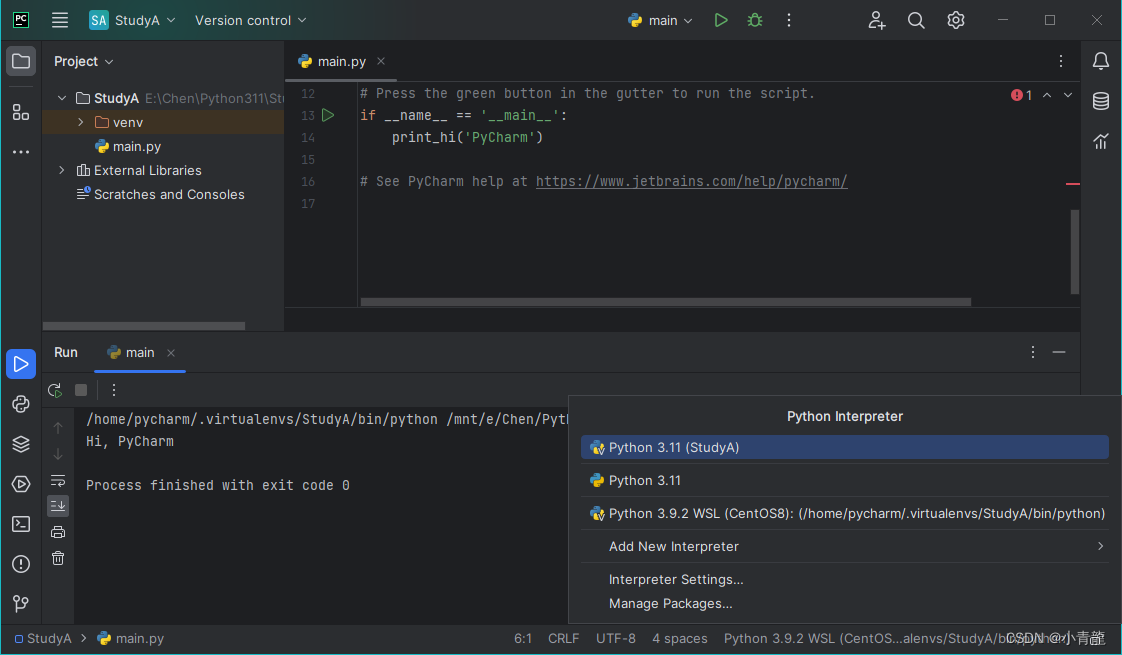Open Python Packages layers icon
1122x655 pixels.
point(21,444)
